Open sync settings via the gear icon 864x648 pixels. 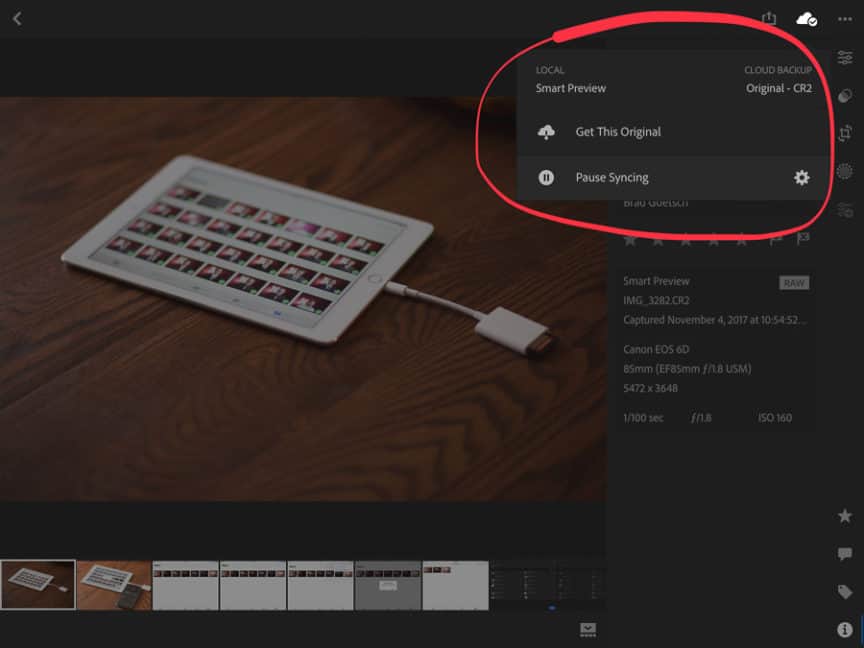[801, 177]
